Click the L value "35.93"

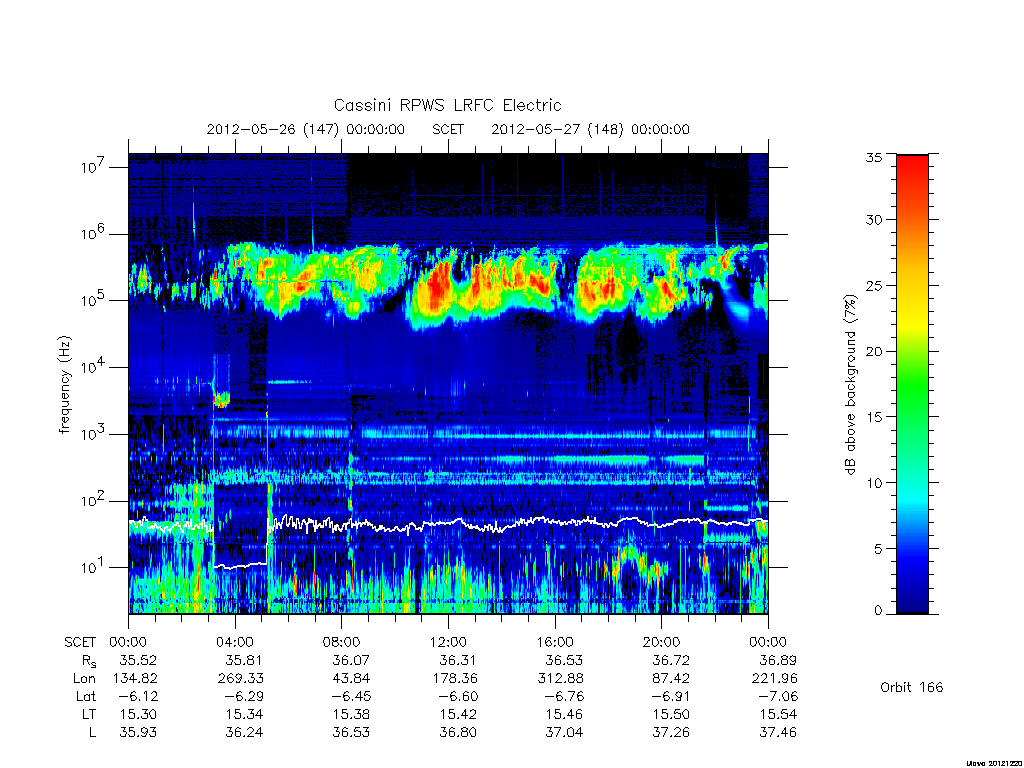(138, 733)
